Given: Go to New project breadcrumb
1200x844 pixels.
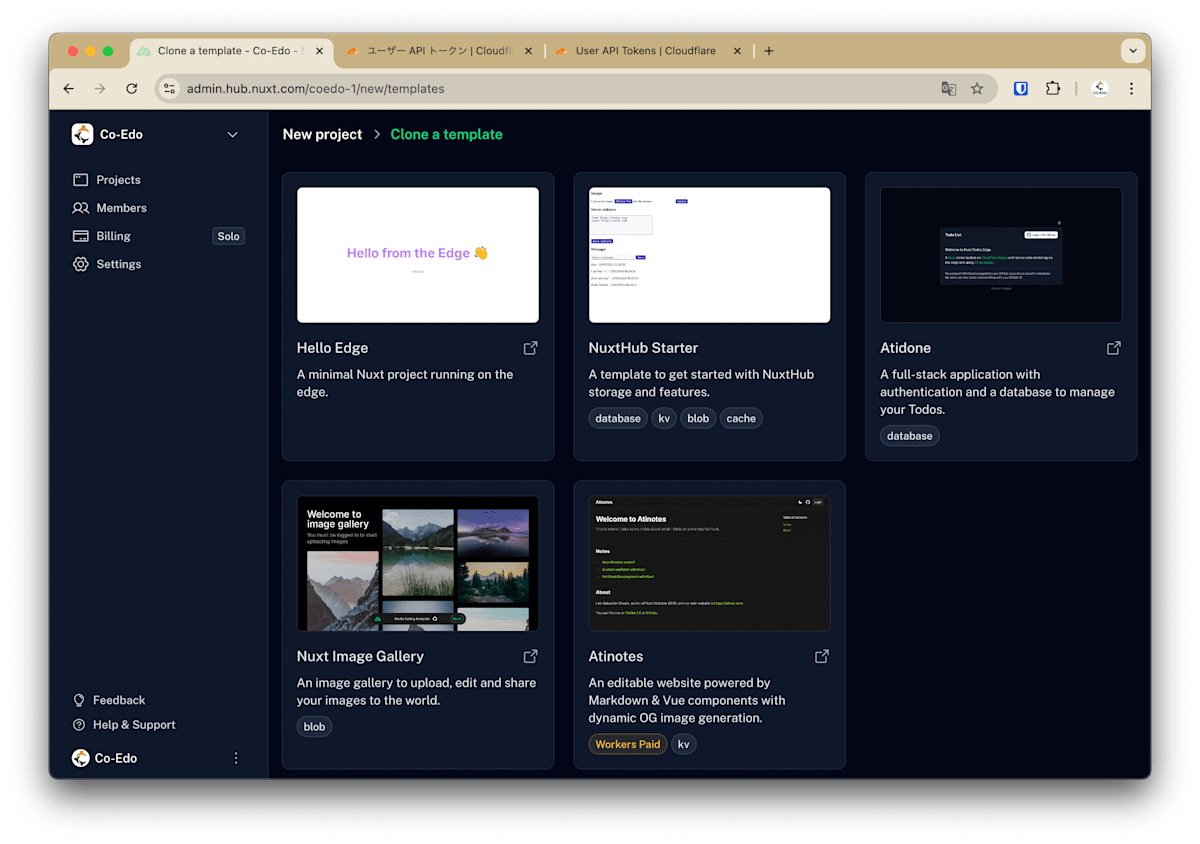Looking at the screenshot, I should coord(322,134).
